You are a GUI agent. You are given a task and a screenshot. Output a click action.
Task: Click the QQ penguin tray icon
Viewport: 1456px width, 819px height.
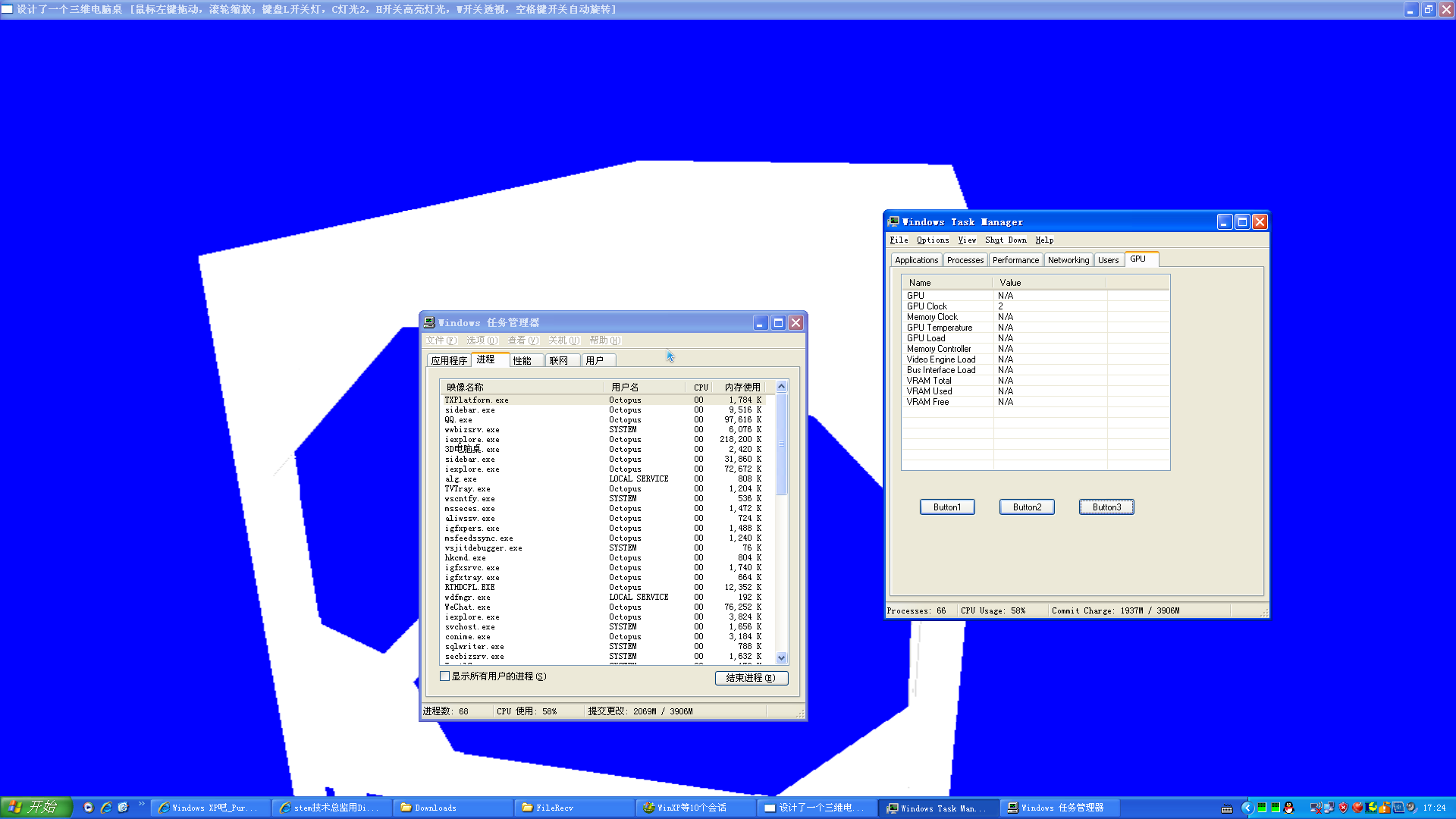(1288, 808)
